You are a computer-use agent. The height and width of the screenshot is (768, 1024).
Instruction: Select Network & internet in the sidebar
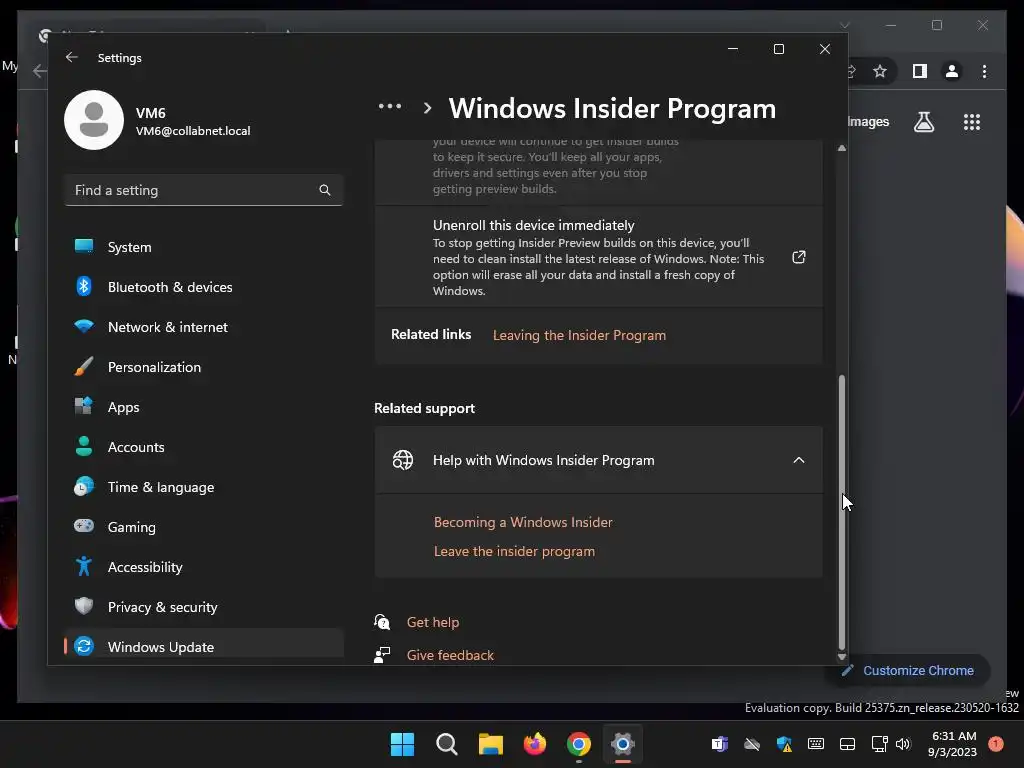pyautogui.click(x=204, y=327)
